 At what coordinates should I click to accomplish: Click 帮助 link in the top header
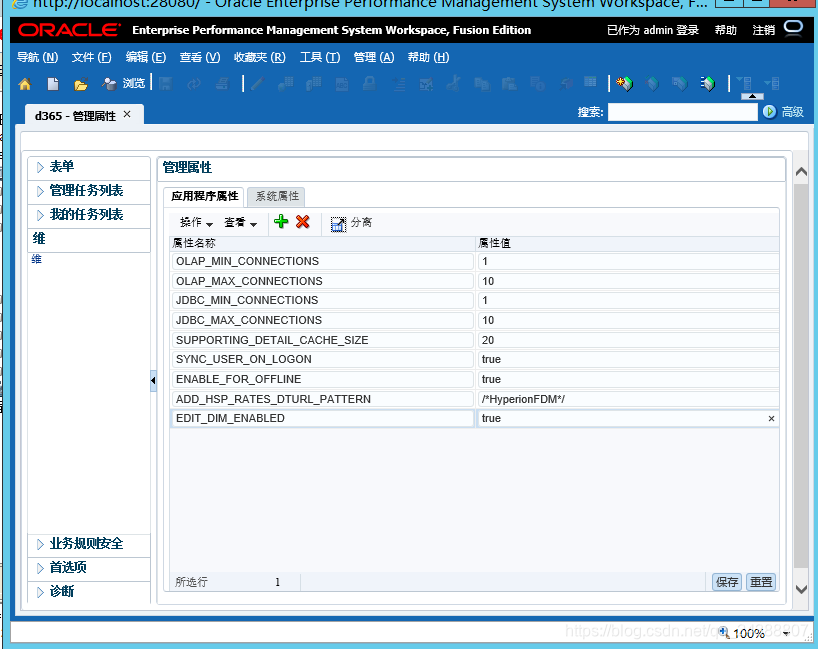pos(726,30)
